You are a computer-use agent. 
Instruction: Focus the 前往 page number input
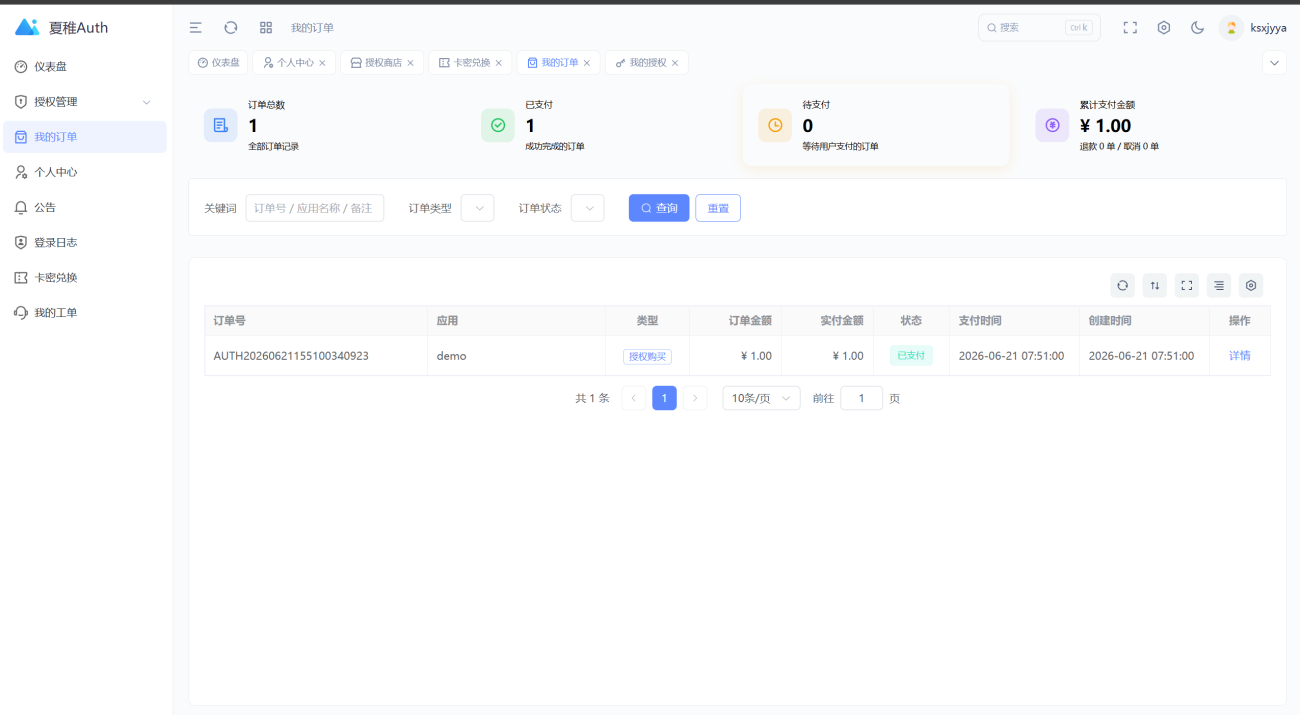pos(861,398)
